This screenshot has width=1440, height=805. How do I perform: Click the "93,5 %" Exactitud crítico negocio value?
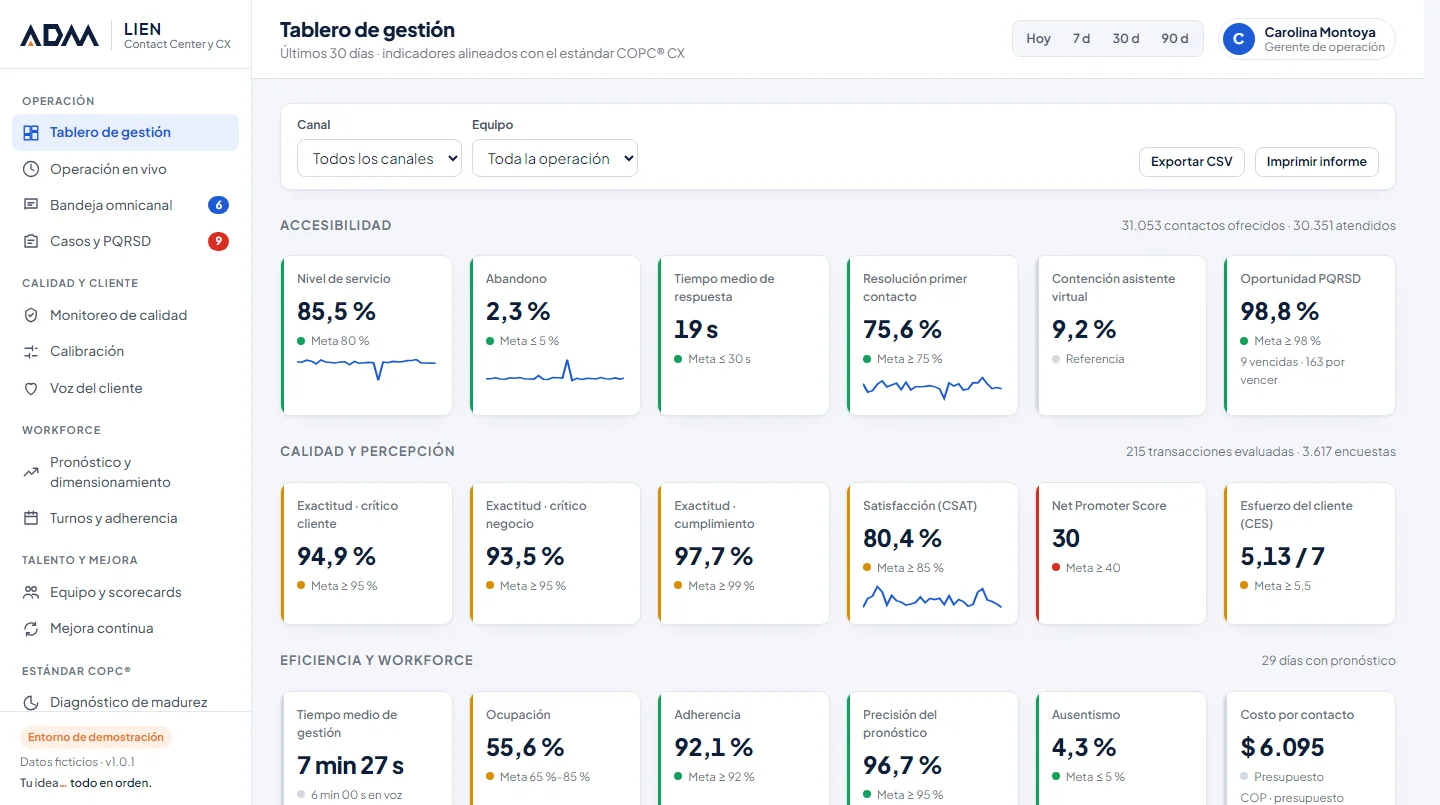tap(525, 556)
